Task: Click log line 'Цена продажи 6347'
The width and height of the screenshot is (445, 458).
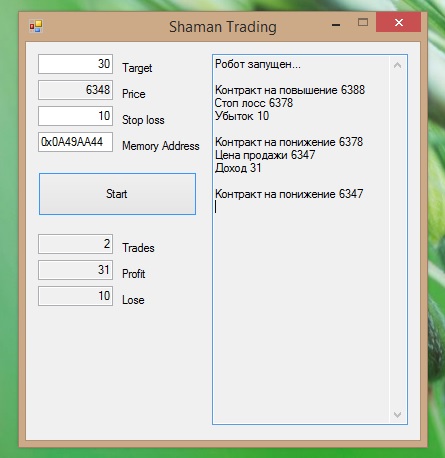Action: tap(265, 155)
